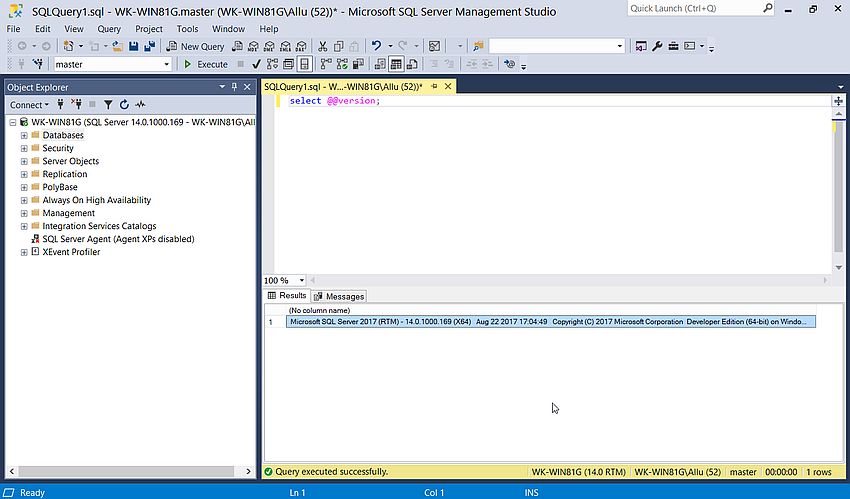This screenshot has height=499, width=850.
Task: Click the Save floppy disk icon
Action: click(x=133, y=47)
